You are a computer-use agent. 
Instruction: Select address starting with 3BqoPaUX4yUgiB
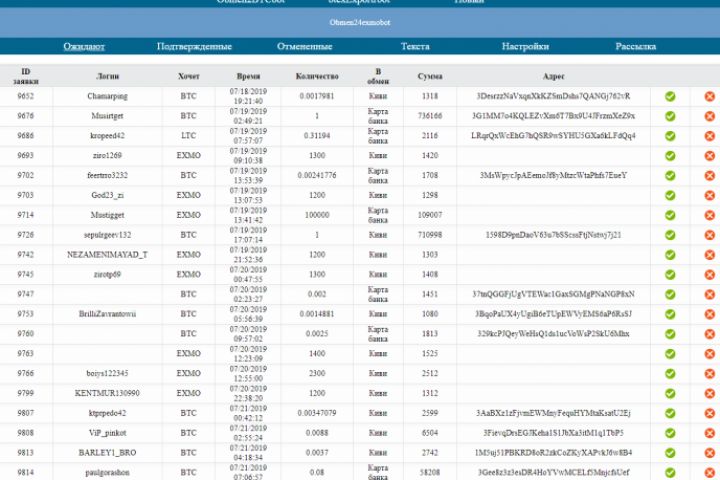553,314
